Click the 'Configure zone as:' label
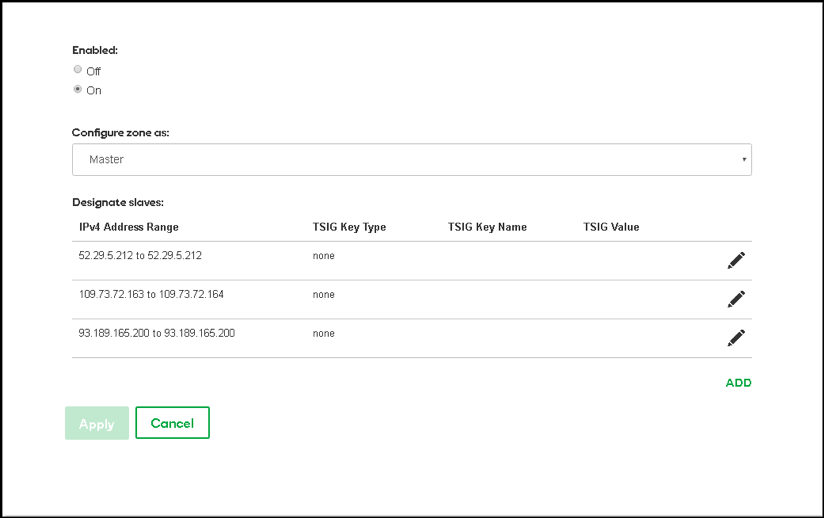824x518 pixels. coord(120,133)
